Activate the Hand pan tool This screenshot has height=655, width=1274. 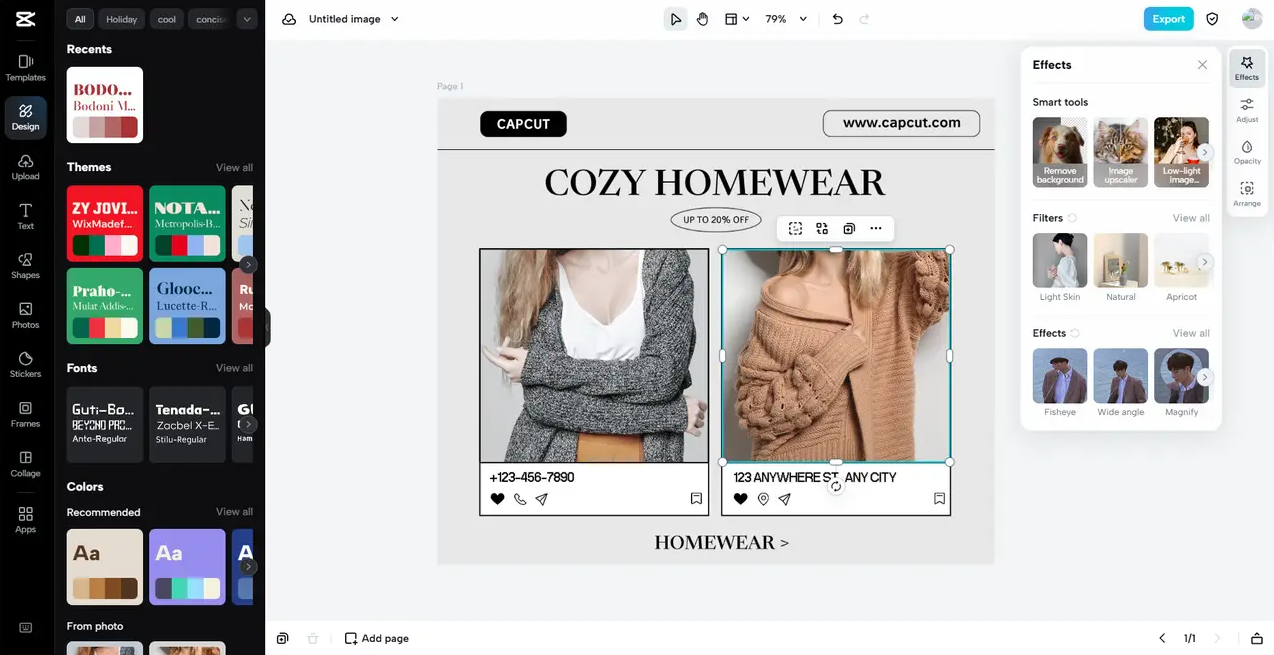[x=703, y=19]
